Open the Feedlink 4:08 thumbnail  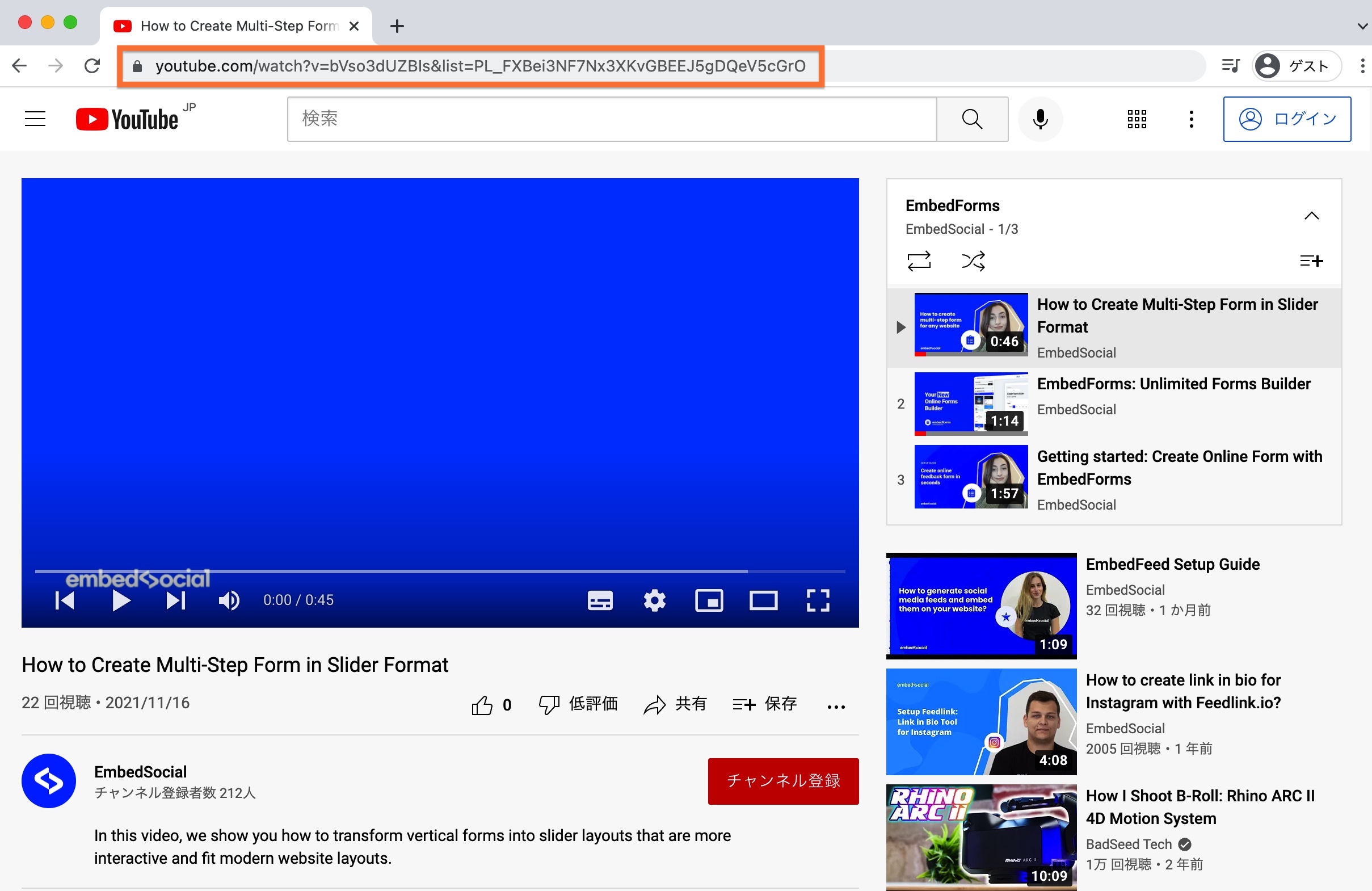981,721
